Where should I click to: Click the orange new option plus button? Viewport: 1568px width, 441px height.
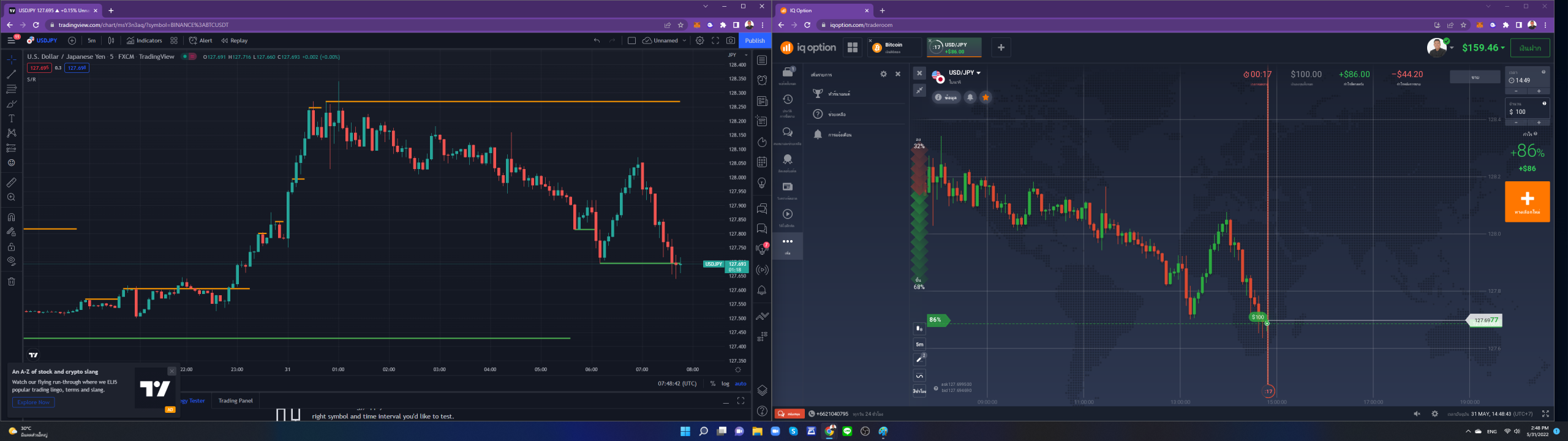(x=1527, y=202)
